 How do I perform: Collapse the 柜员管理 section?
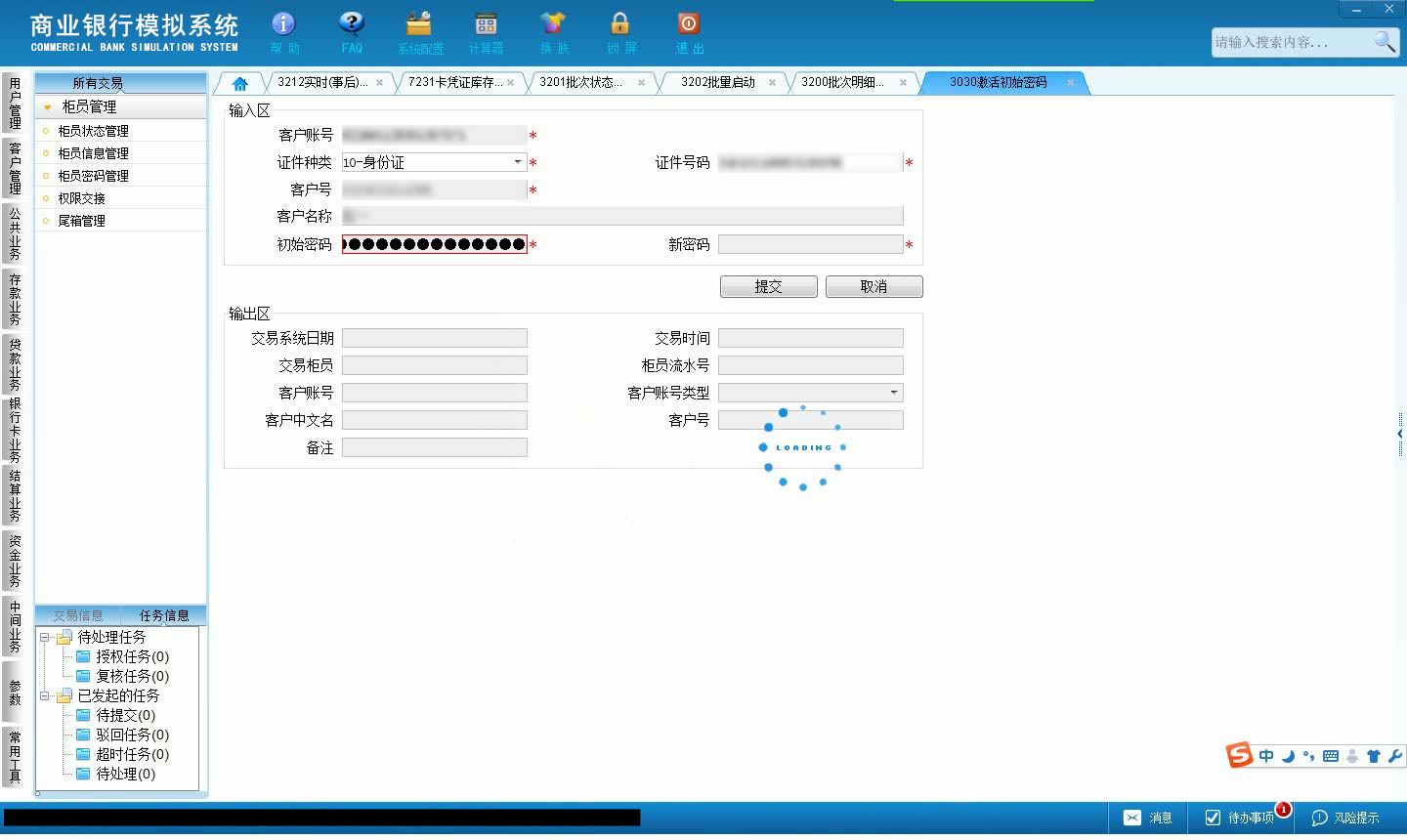pos(47,107)
